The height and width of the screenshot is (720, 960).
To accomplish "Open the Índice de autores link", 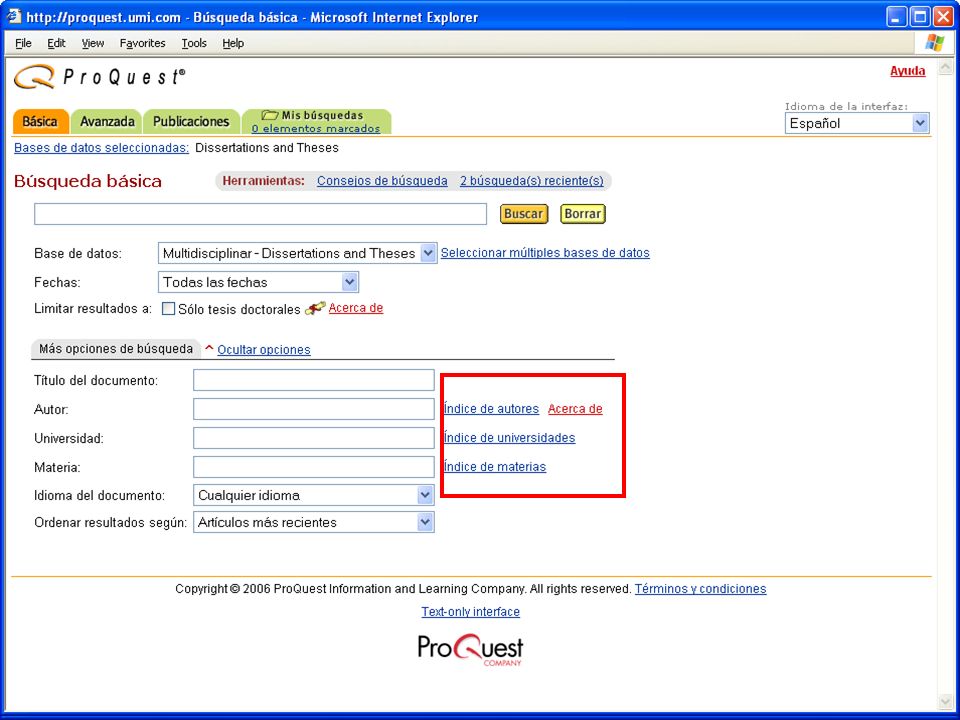I will pyautogui.click(x=491, y=408).
